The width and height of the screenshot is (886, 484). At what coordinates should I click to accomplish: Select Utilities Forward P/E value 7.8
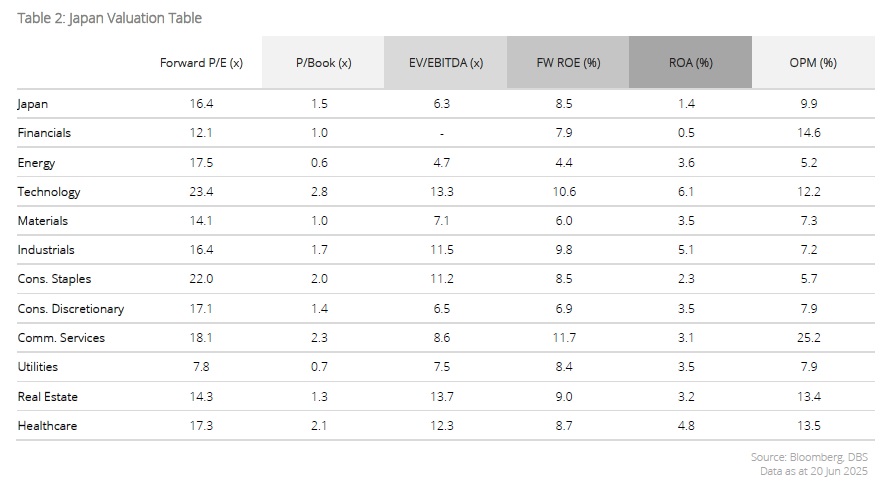(201, 368)
